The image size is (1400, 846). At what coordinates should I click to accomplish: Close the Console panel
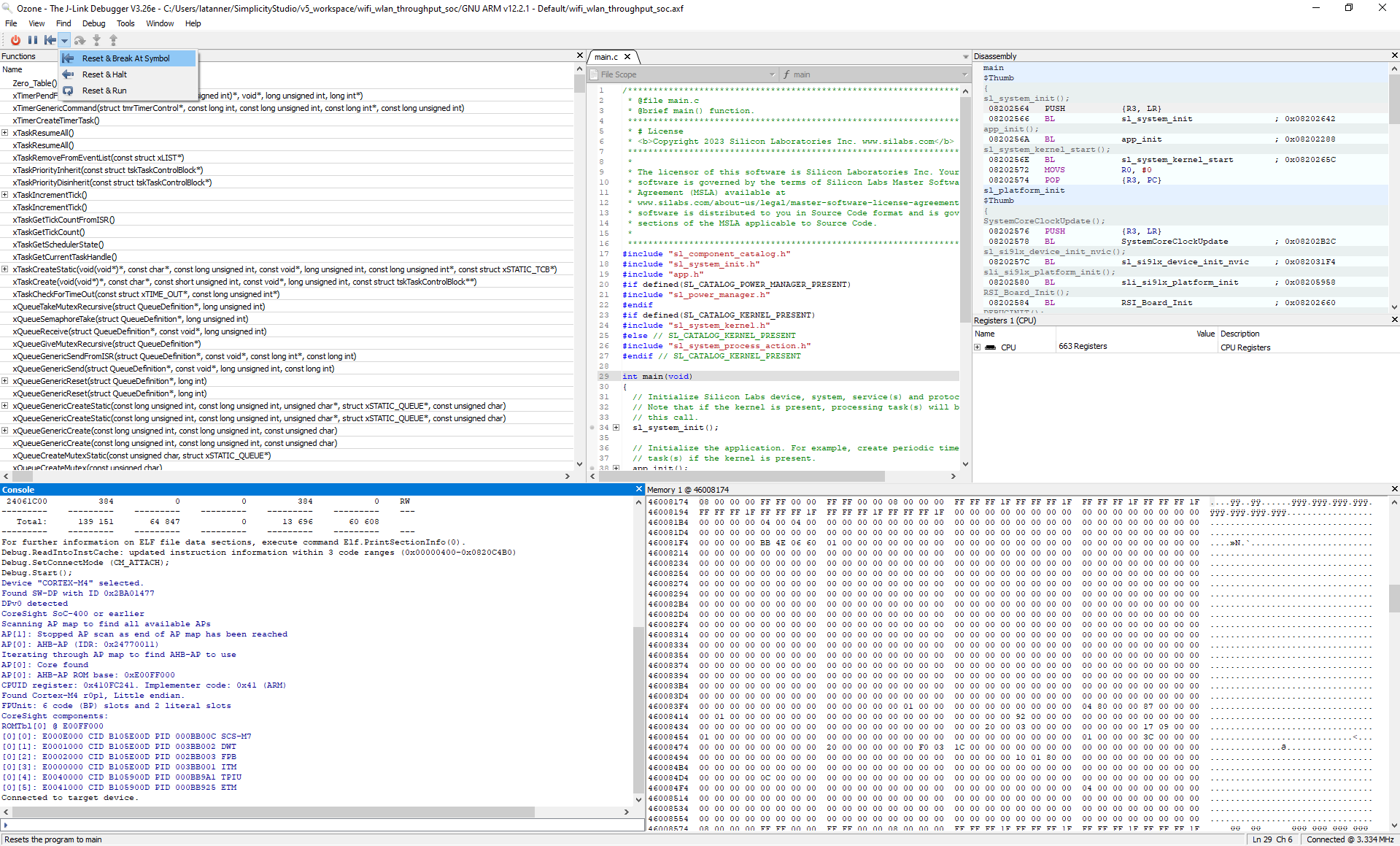point(639,490)
